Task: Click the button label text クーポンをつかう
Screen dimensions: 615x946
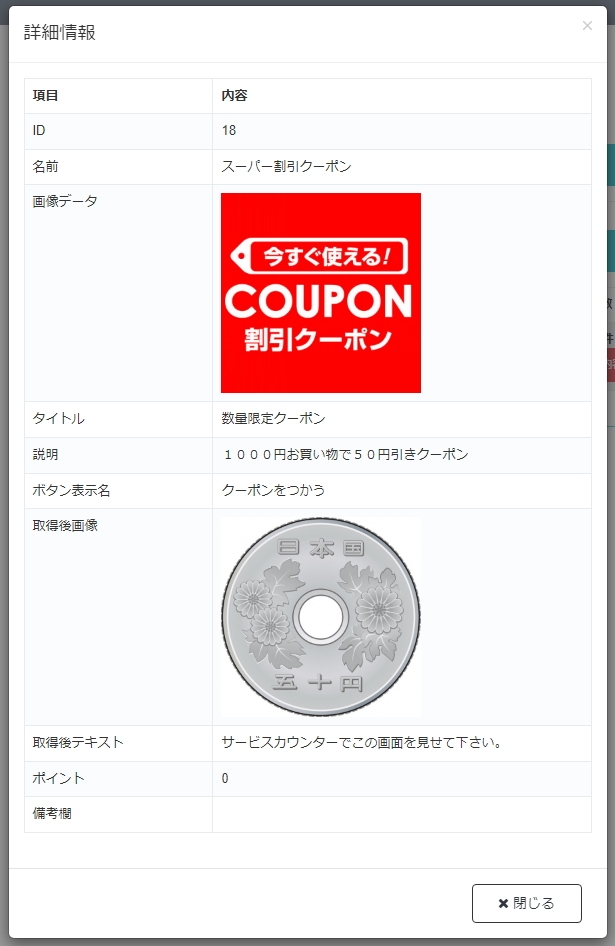Action: tap(273, 490)
